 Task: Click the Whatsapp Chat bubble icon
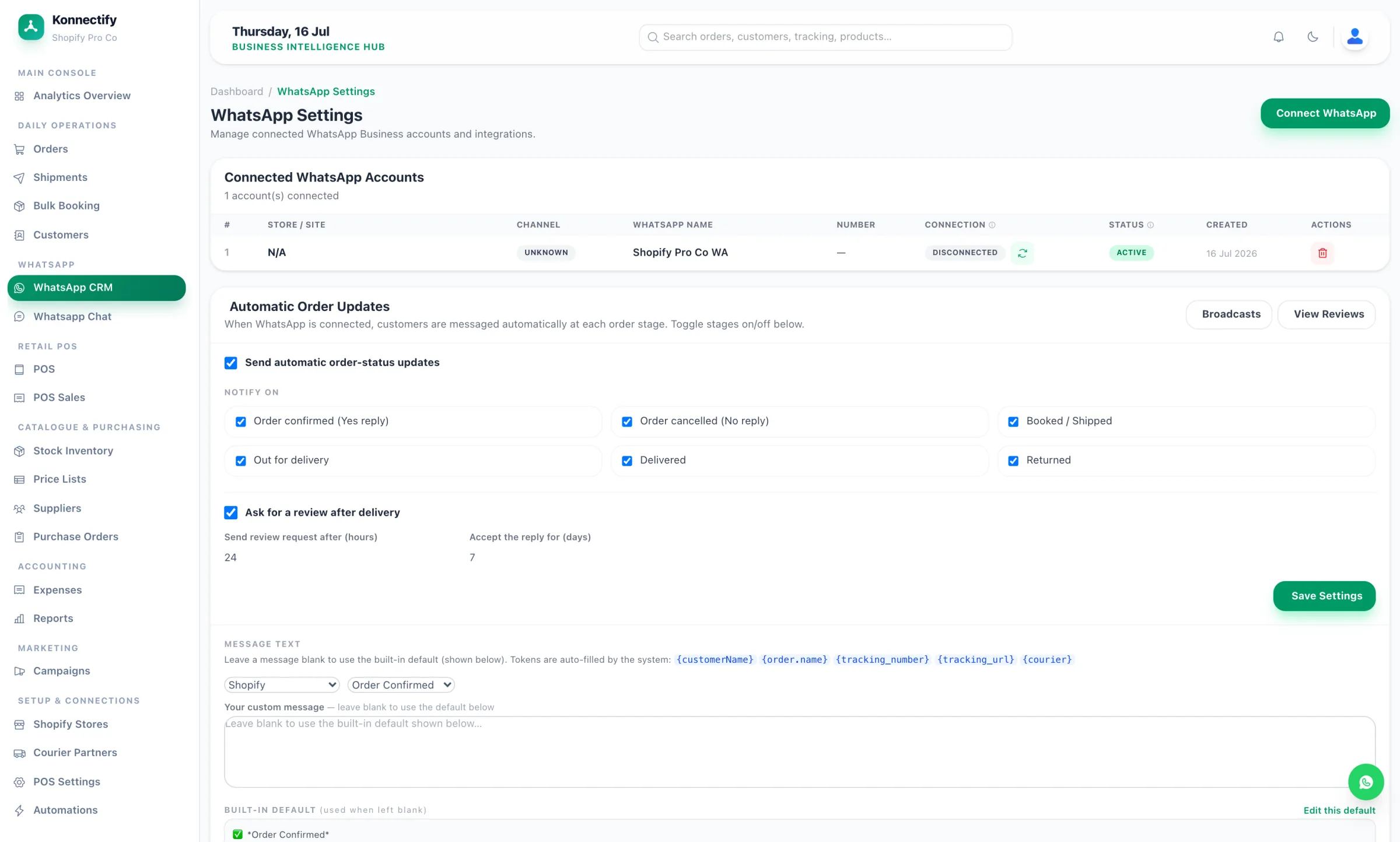19,317
